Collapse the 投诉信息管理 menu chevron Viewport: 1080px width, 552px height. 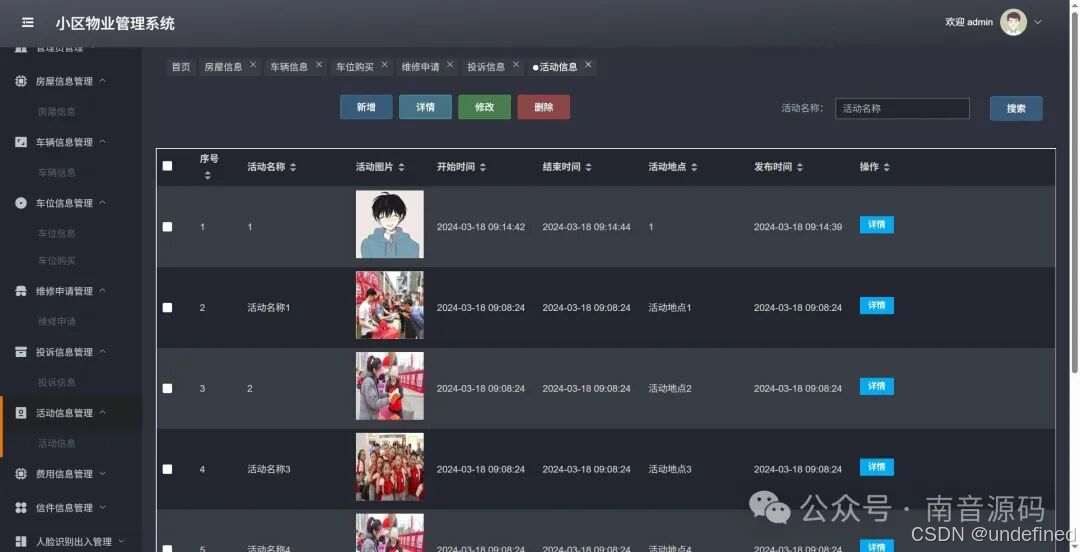(x=103, y=351)
